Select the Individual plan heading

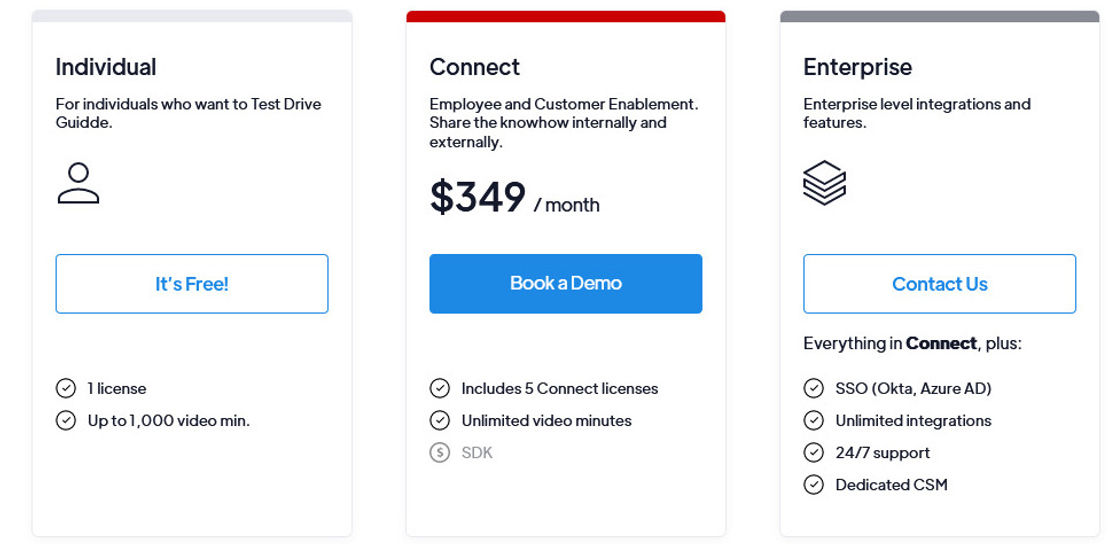[x=106, y=67]
